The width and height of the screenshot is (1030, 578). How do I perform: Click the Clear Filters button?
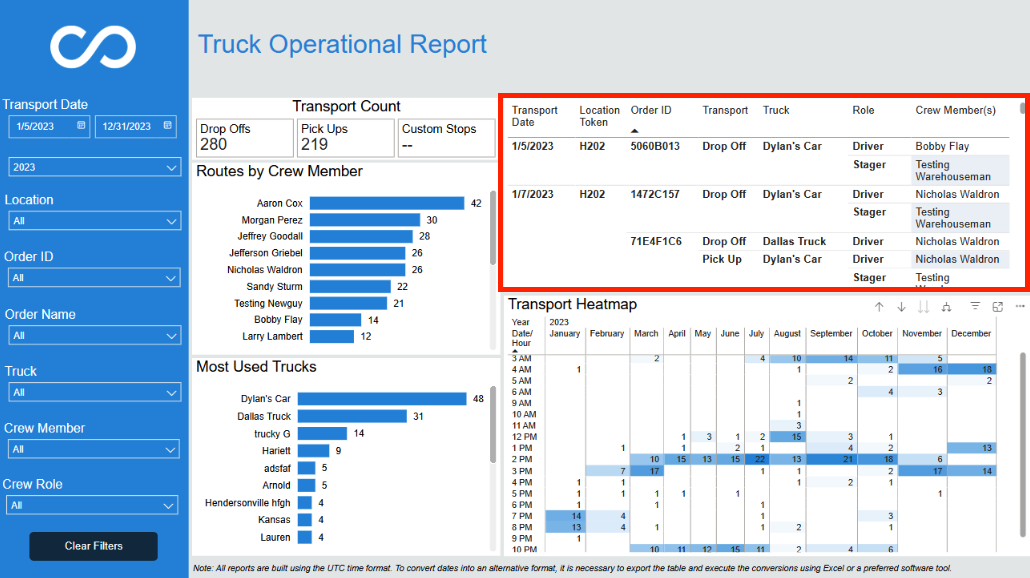click(93, 546)
